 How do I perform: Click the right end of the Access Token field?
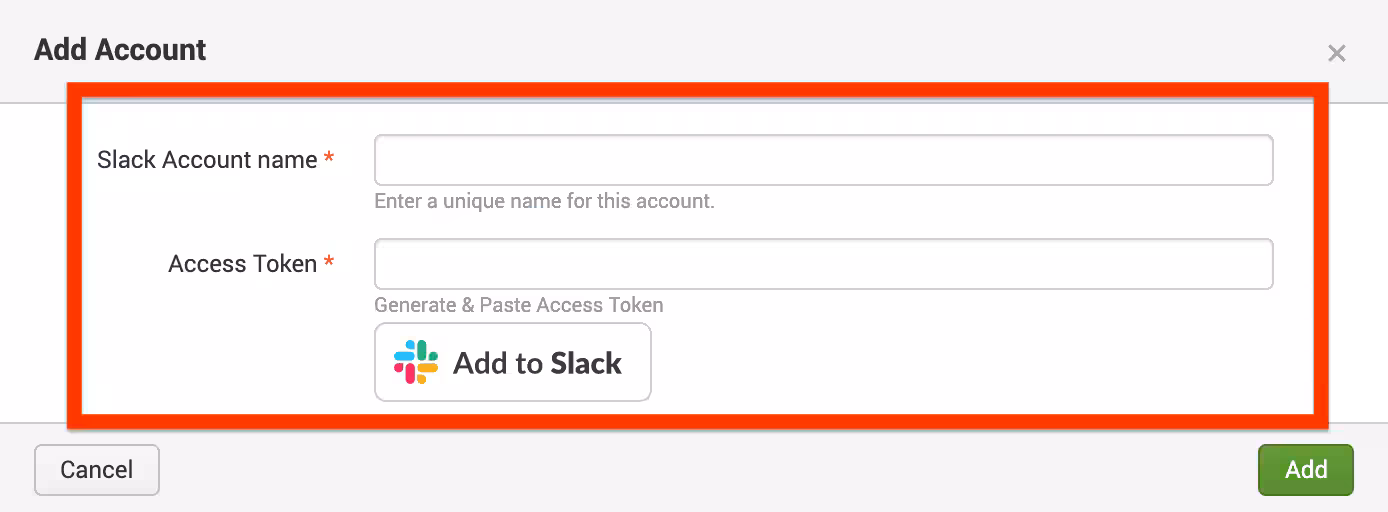1250,264
